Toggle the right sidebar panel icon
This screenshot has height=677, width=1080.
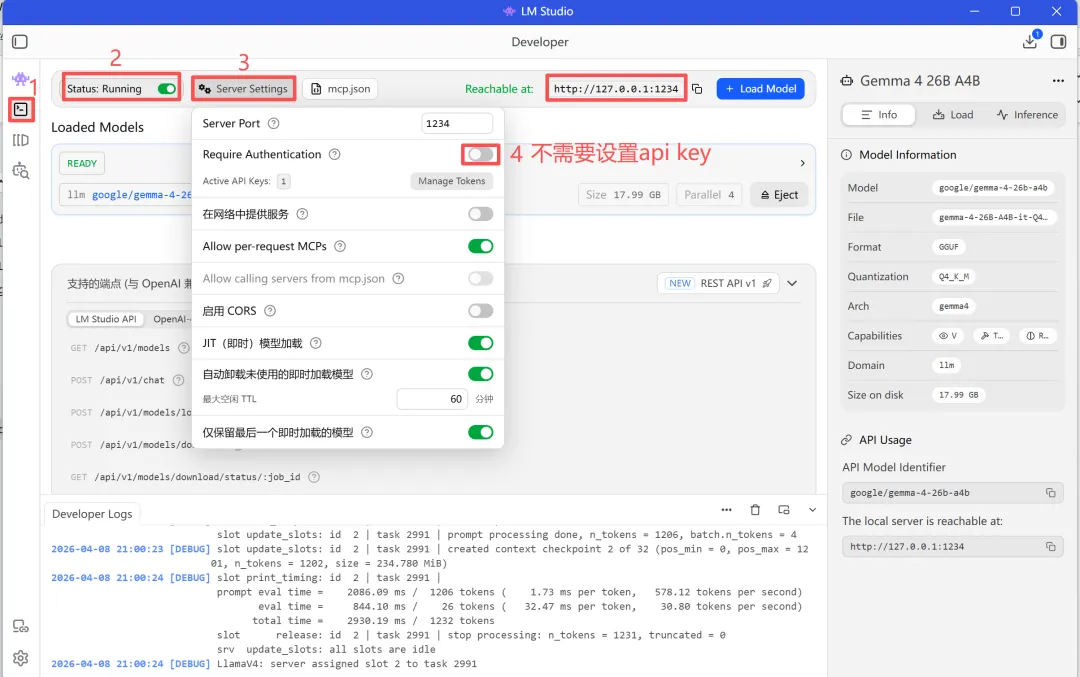tap(1058, 42)
